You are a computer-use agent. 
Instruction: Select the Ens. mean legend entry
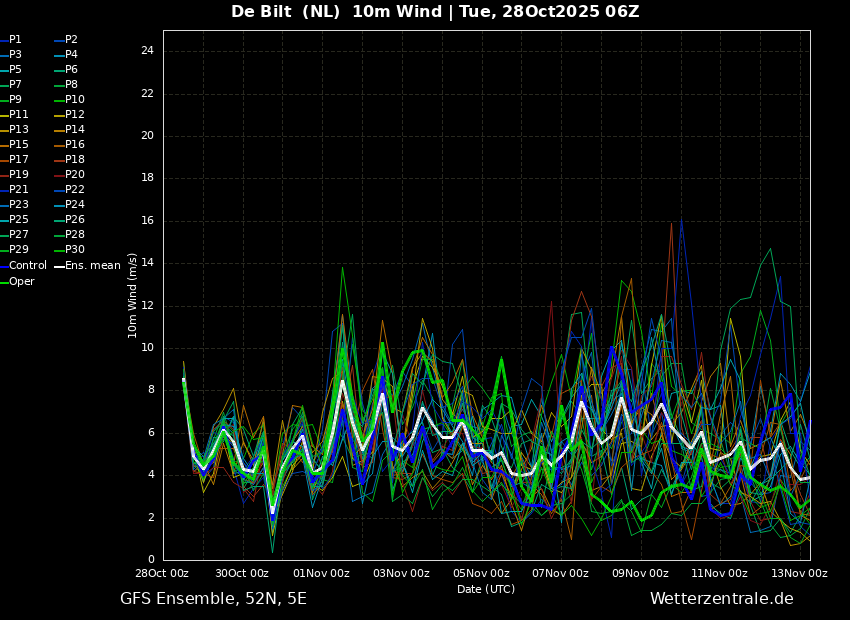(x=88, y=266)
